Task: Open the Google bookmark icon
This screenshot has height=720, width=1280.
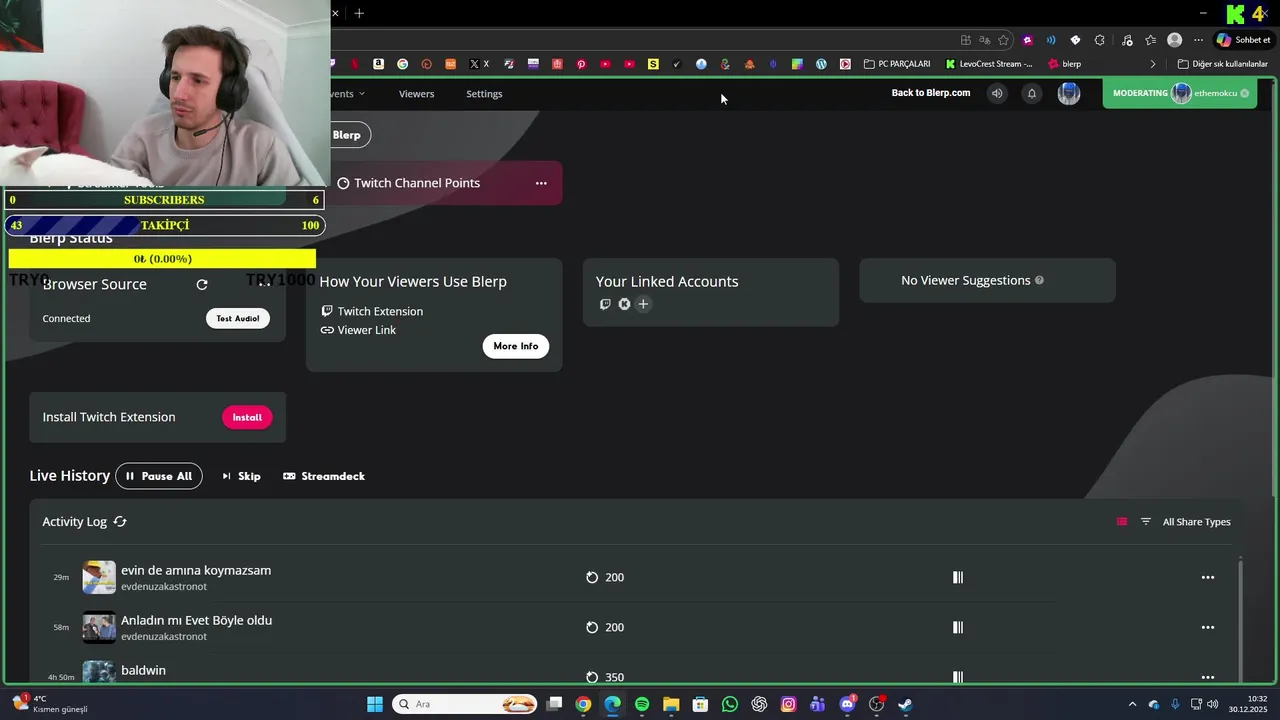Action: 402,64
